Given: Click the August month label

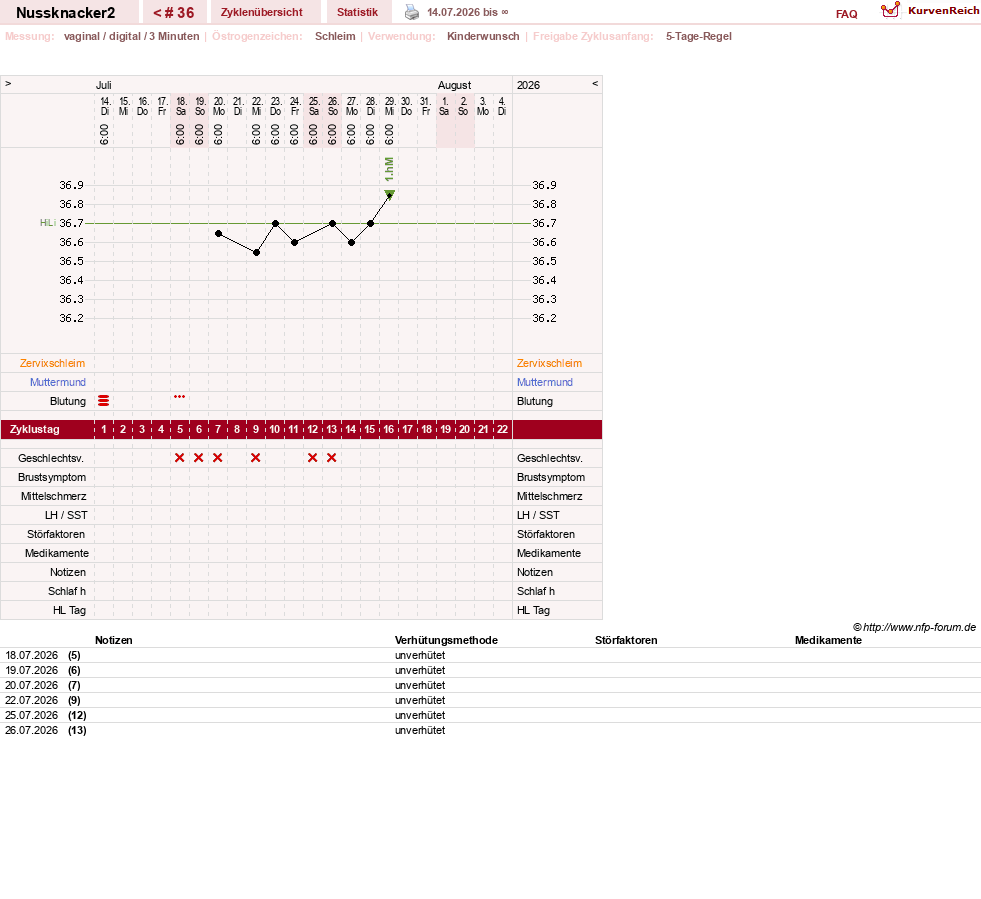Looking at the screenshot, I should point(454,85).
